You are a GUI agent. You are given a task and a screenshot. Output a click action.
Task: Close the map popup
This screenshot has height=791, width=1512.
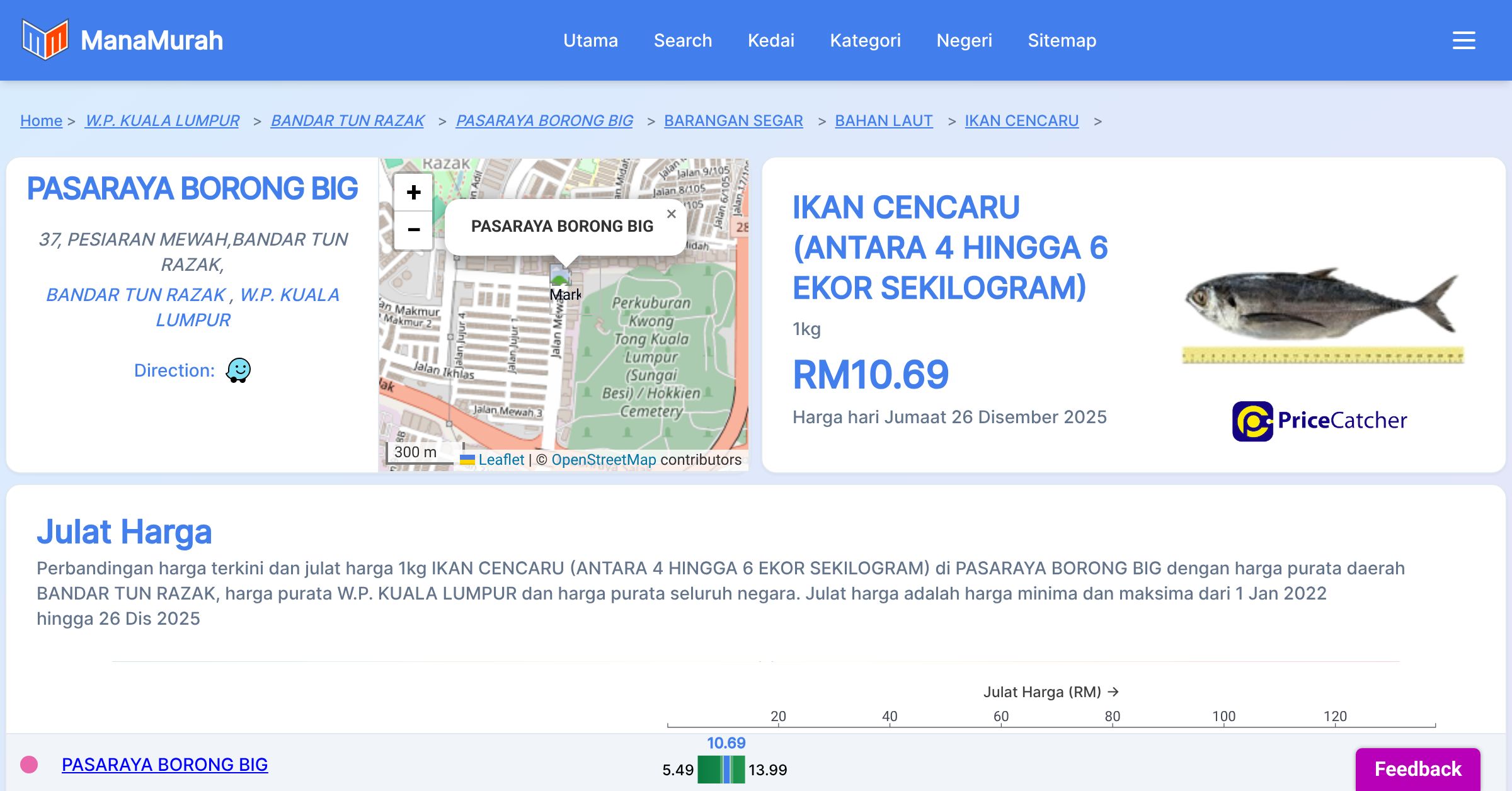(672, 214)
